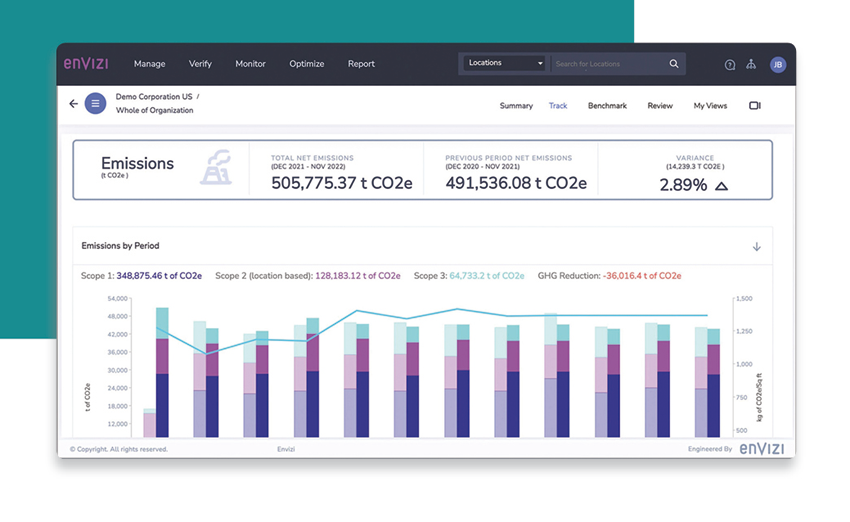Click Scope 2 value 128,183.12 t of CO2e
Screen dimensions: 850x522
pyautogui.click(x=358, y=275)
